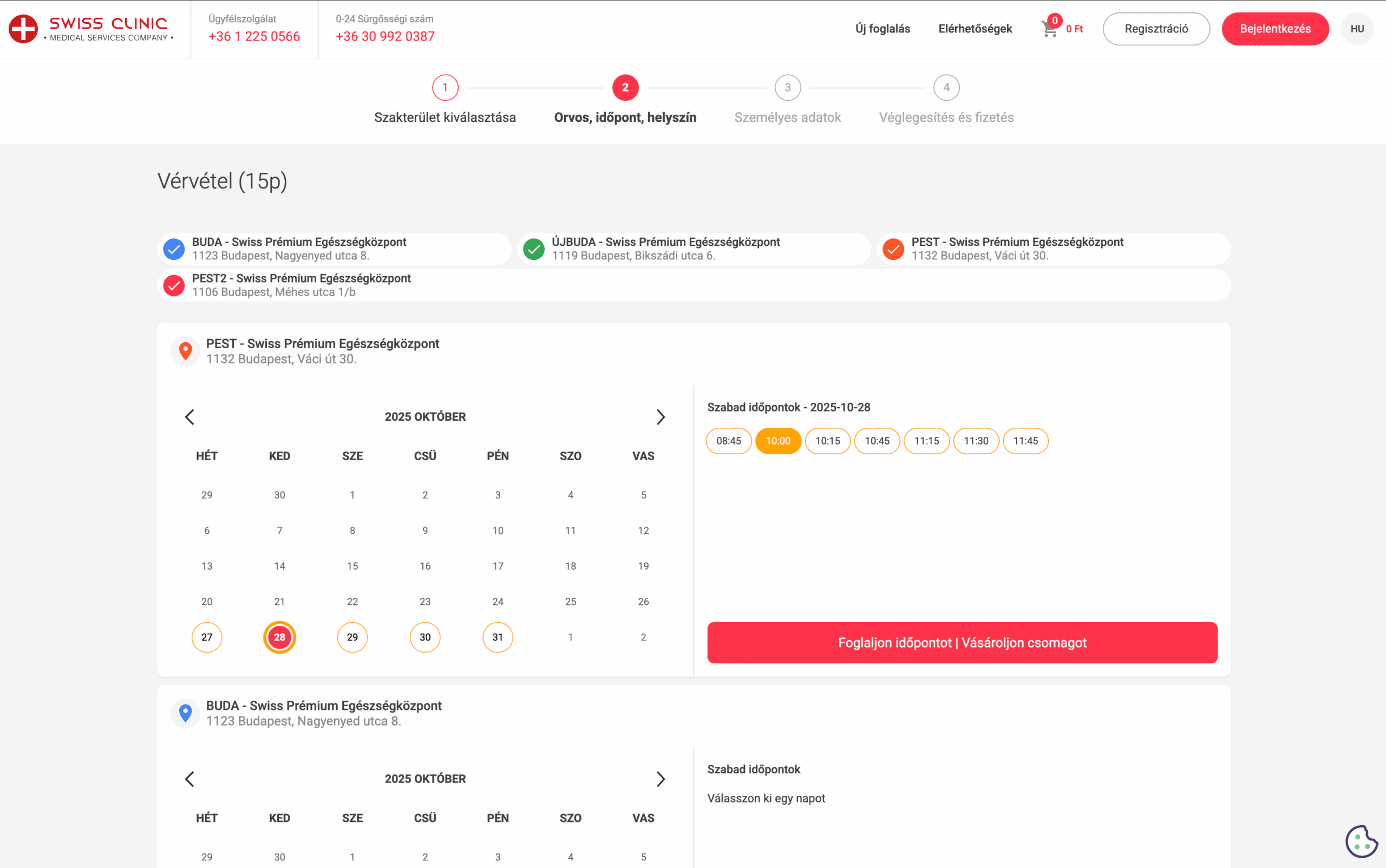Select October 31 in PEST calendar

tap(498, 637)
